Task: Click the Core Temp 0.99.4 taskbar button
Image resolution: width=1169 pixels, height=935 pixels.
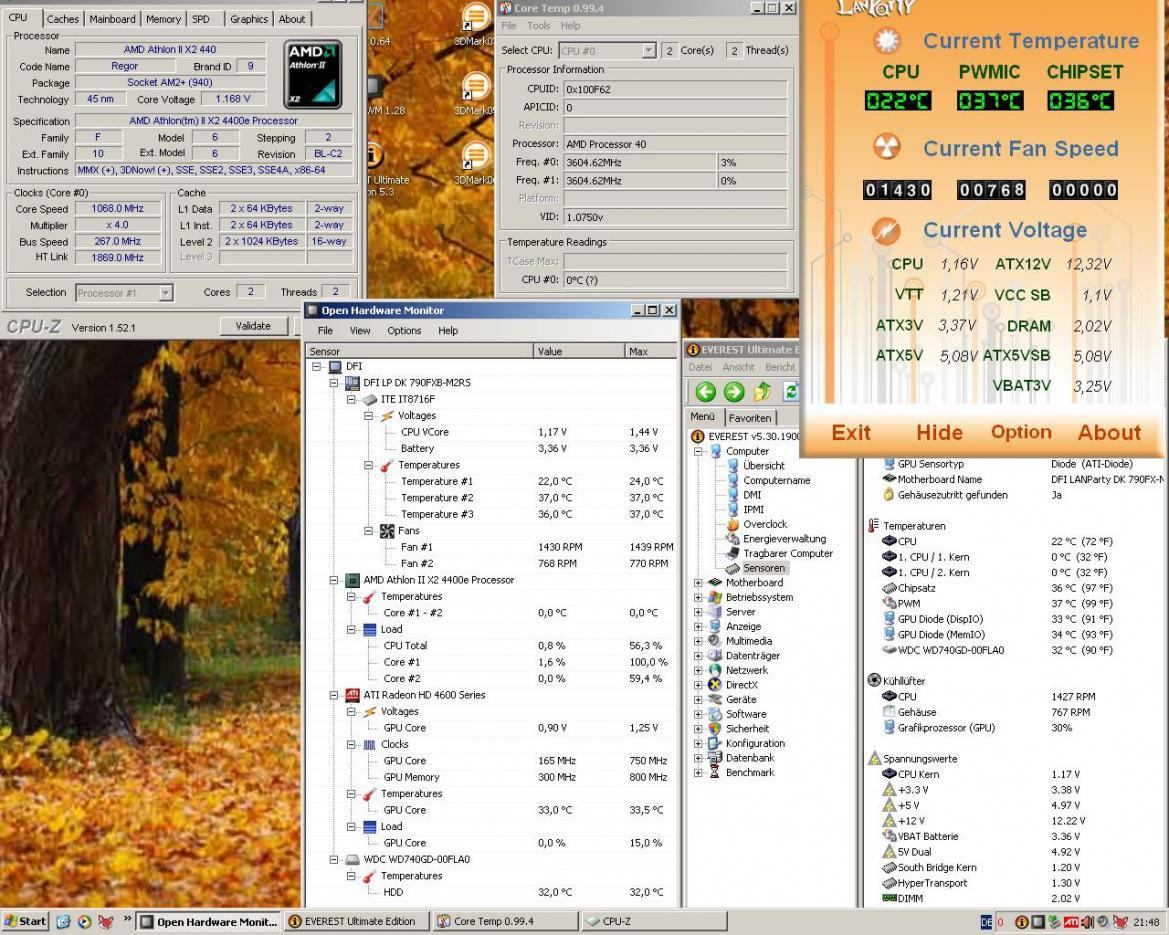Action: [x=505, y=922]
